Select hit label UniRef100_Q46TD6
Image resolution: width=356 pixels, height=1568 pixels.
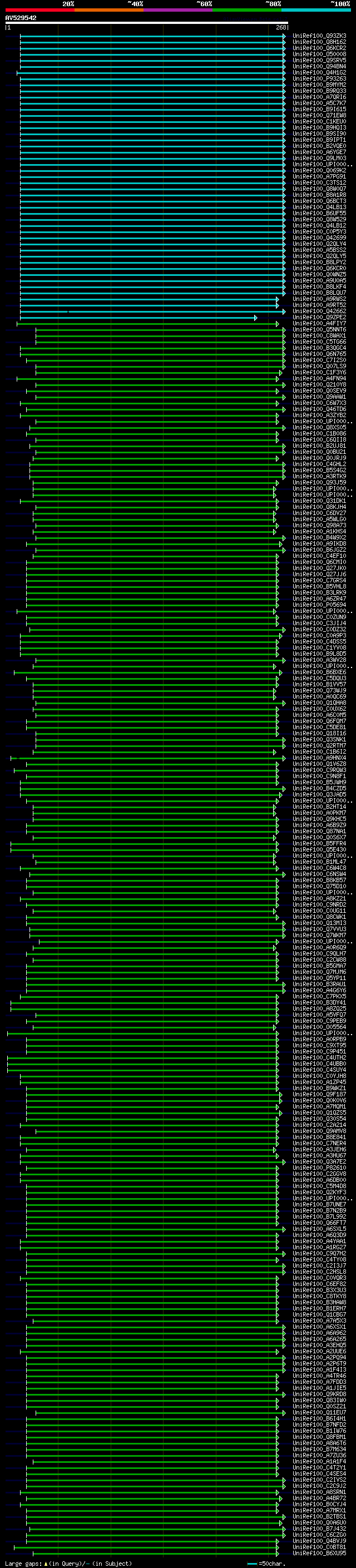point(319,409)
